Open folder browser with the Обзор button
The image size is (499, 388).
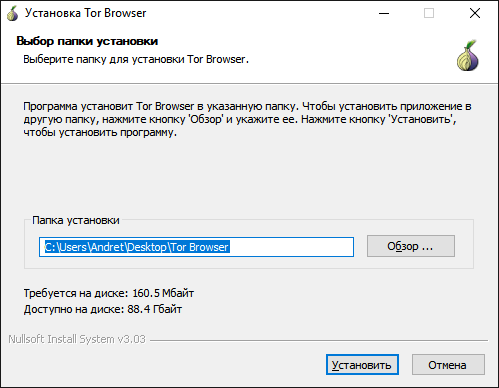coord(411,246)
